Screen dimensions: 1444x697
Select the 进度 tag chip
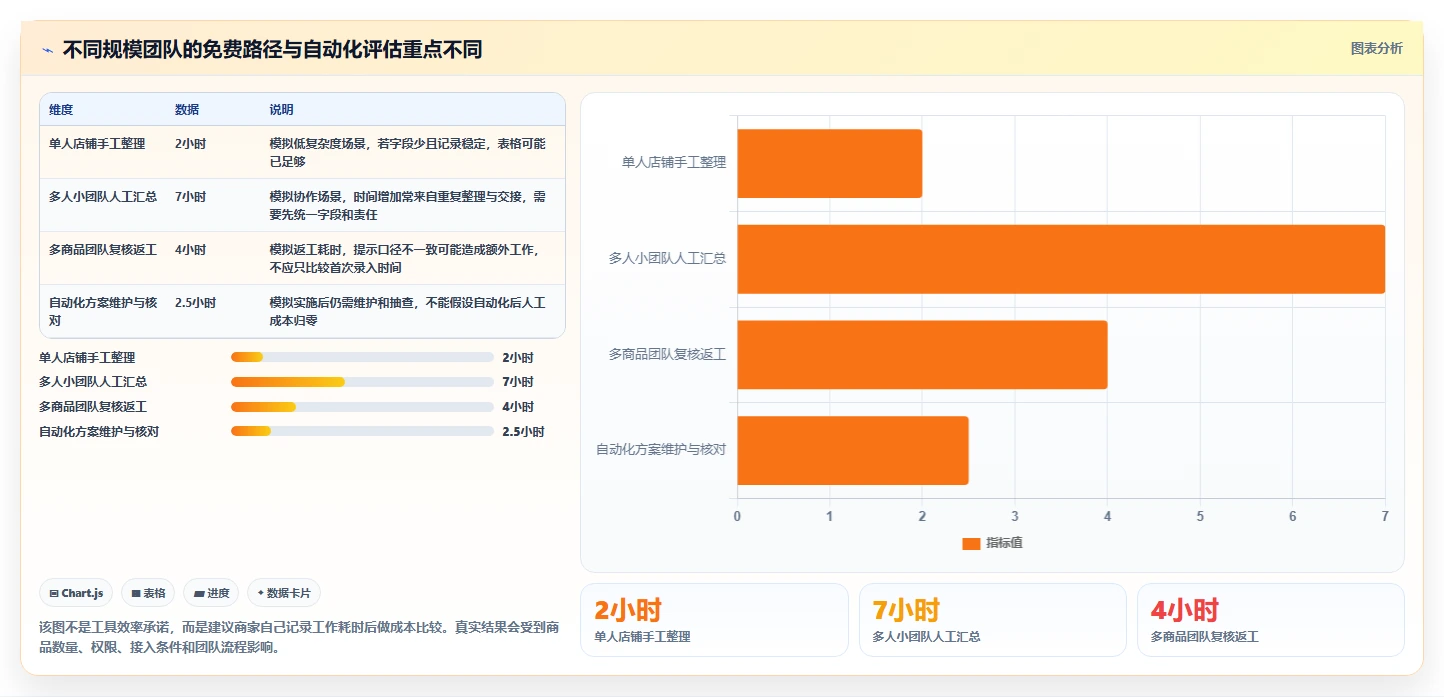(211, 593)
